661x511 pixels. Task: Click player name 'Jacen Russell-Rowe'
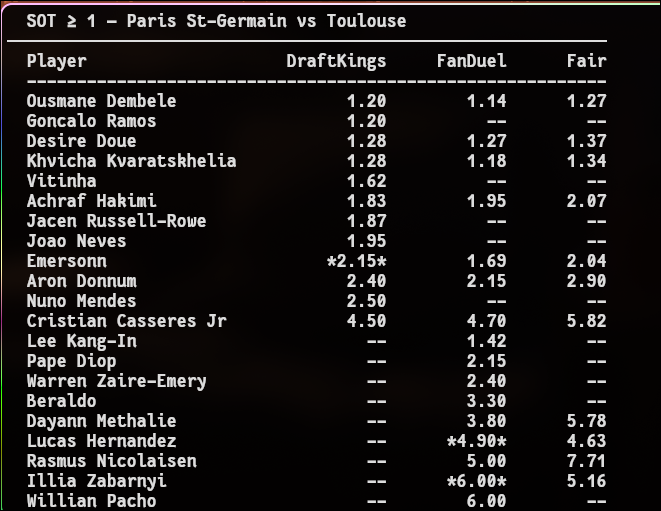click(116, 221)
